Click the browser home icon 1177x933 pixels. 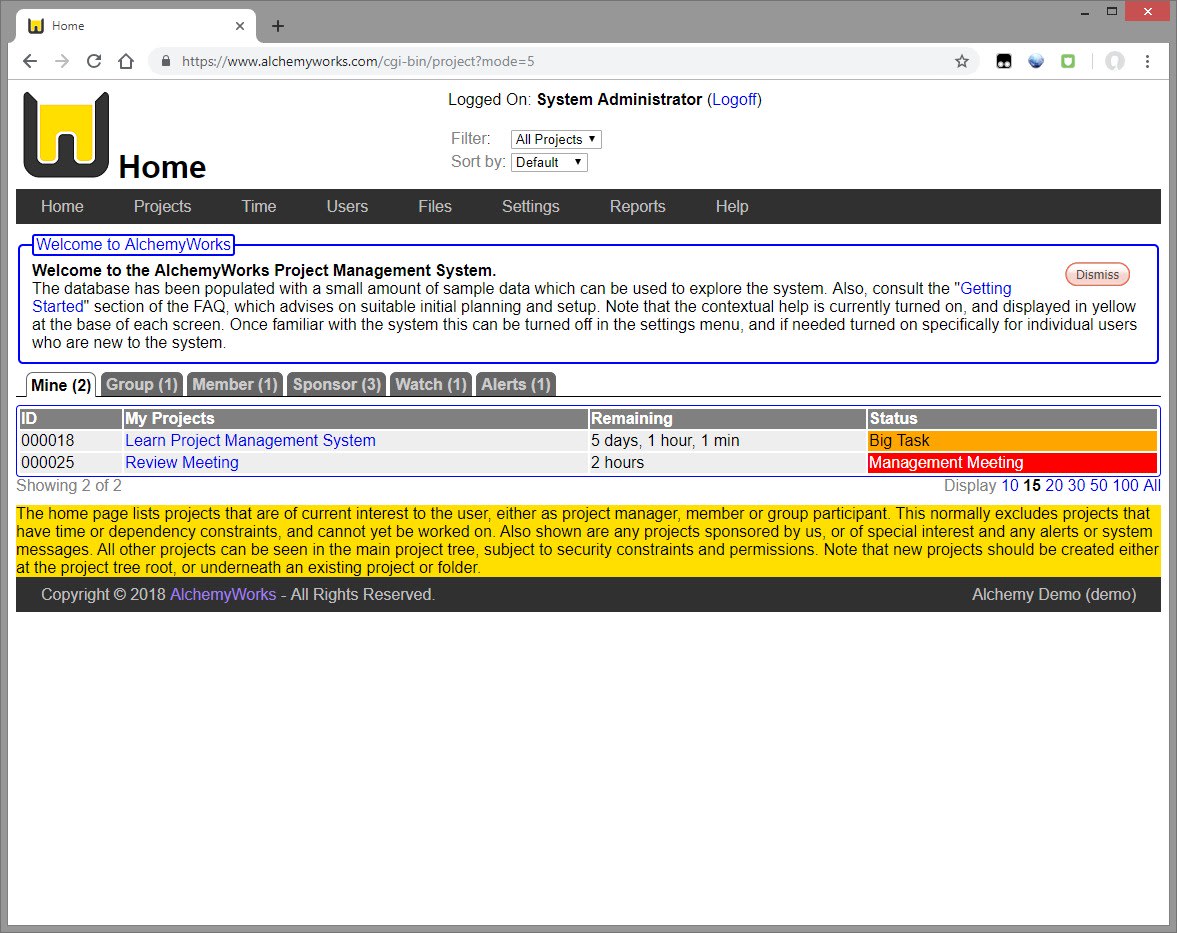click(x=126, y=62)
